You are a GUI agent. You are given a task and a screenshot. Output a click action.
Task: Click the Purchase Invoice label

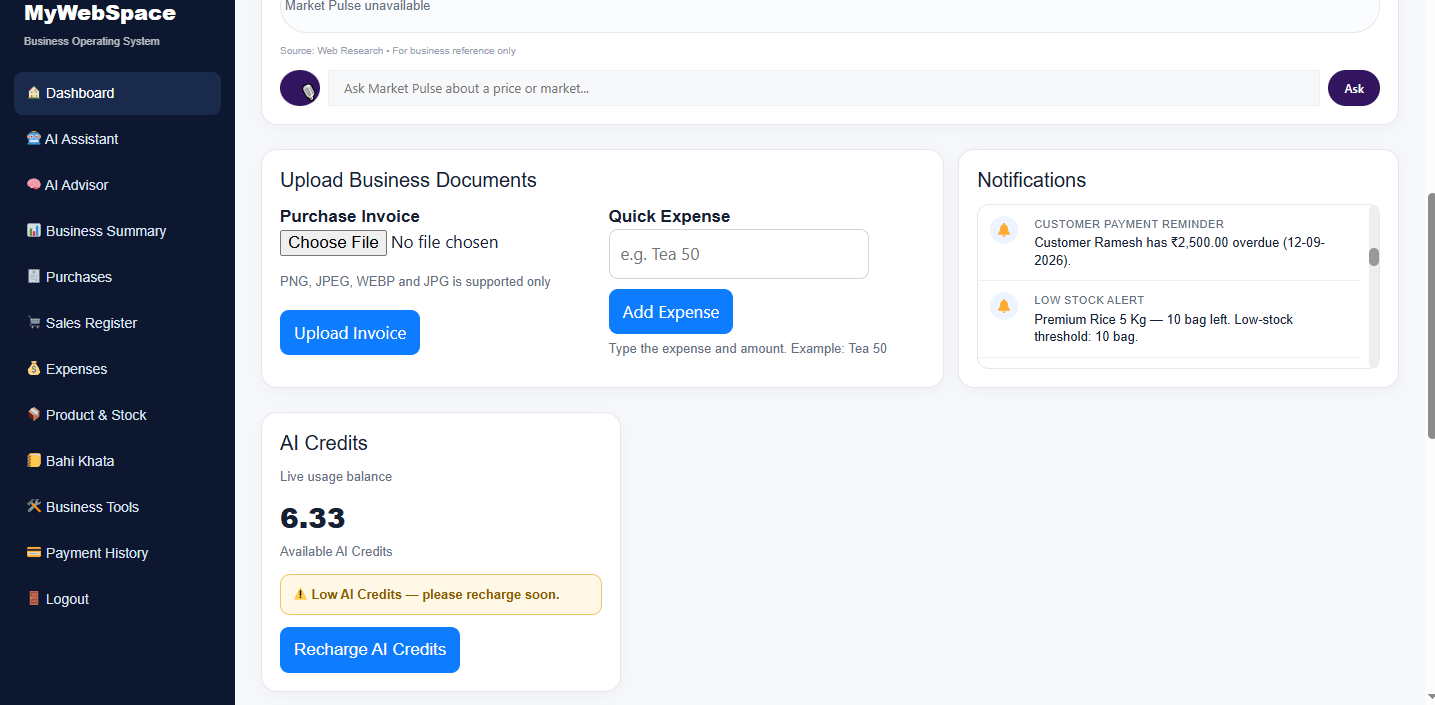click(x=350, y=216)
